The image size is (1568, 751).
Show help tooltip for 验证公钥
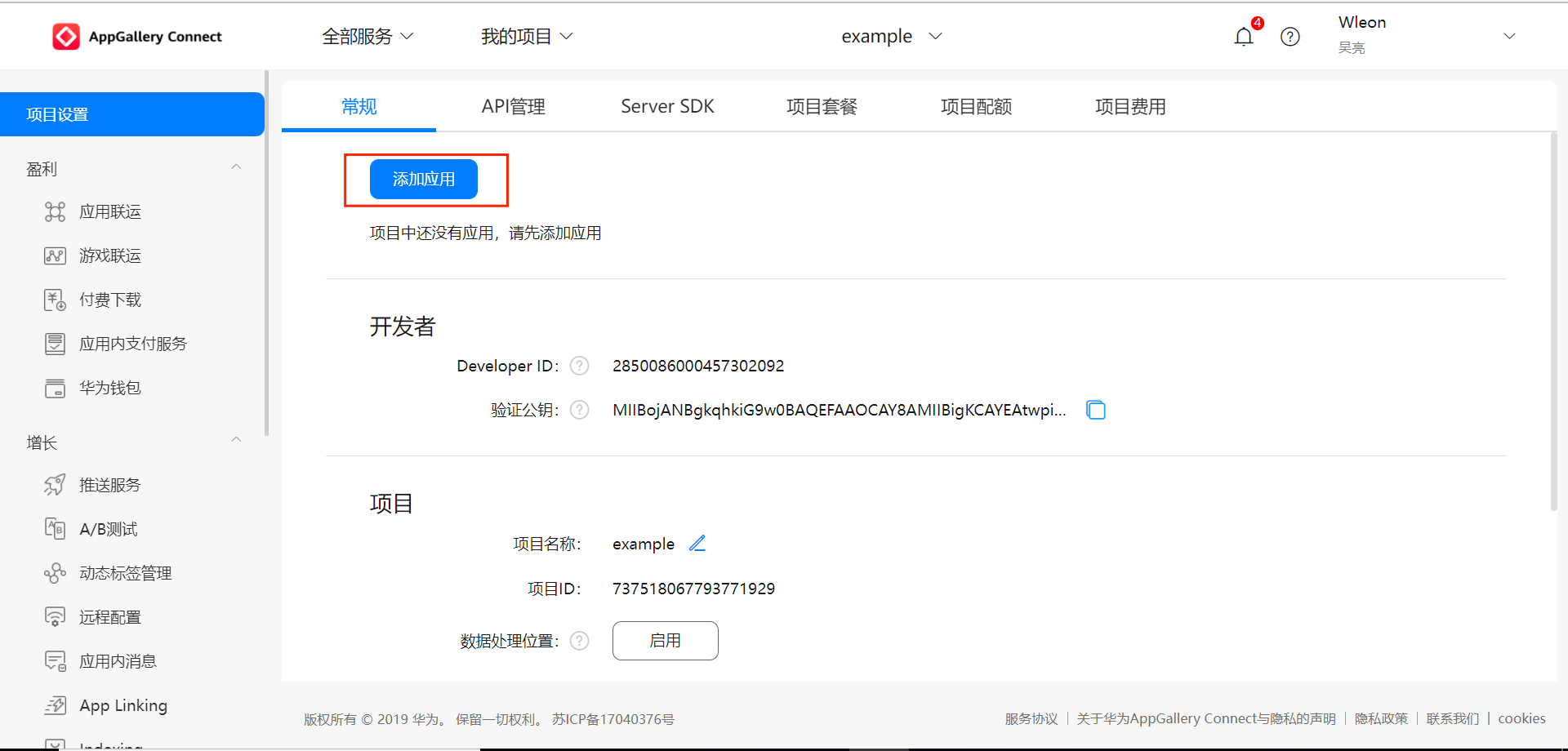click(x=579, y=410)
